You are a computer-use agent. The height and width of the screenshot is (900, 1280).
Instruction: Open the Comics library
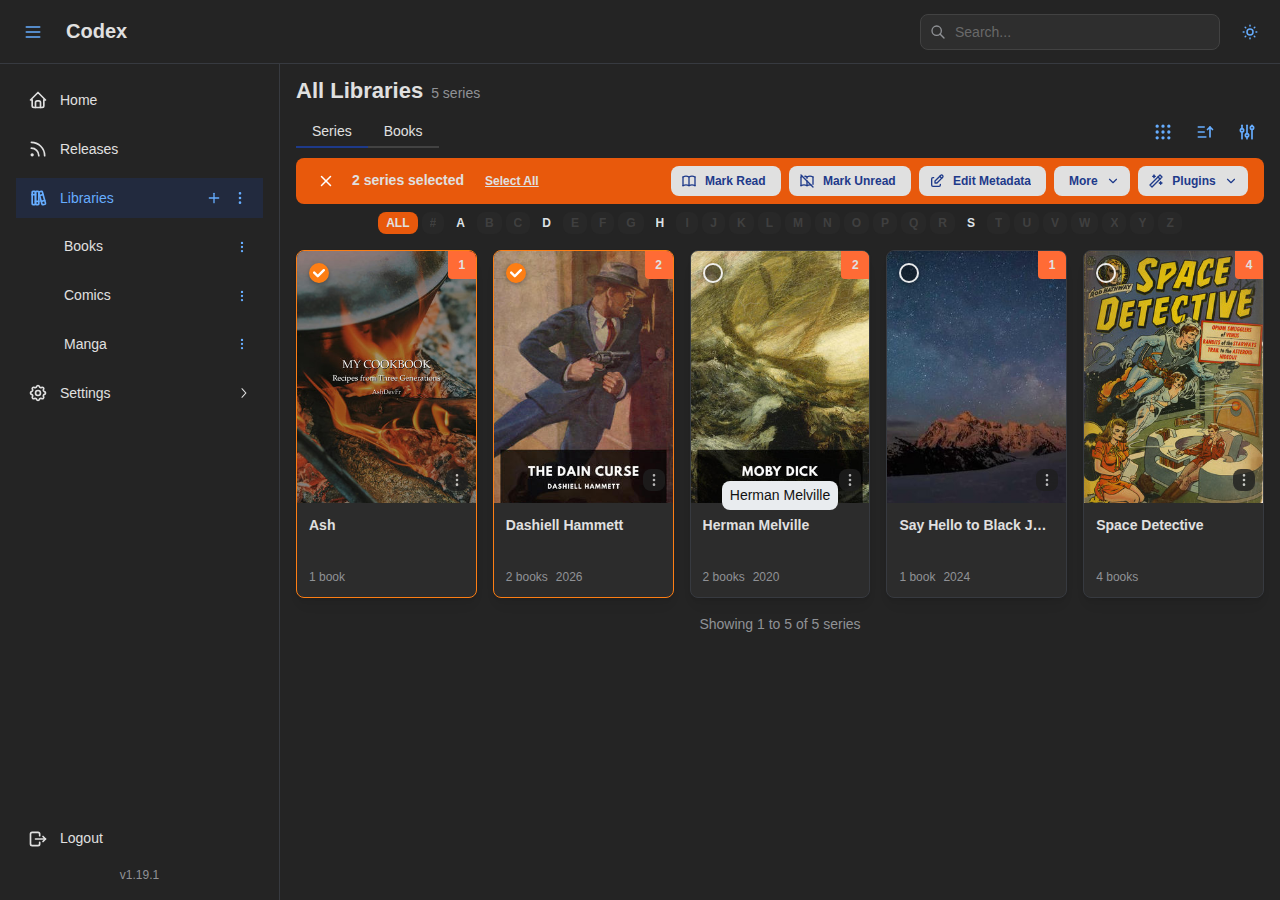(x=87, y=295)
